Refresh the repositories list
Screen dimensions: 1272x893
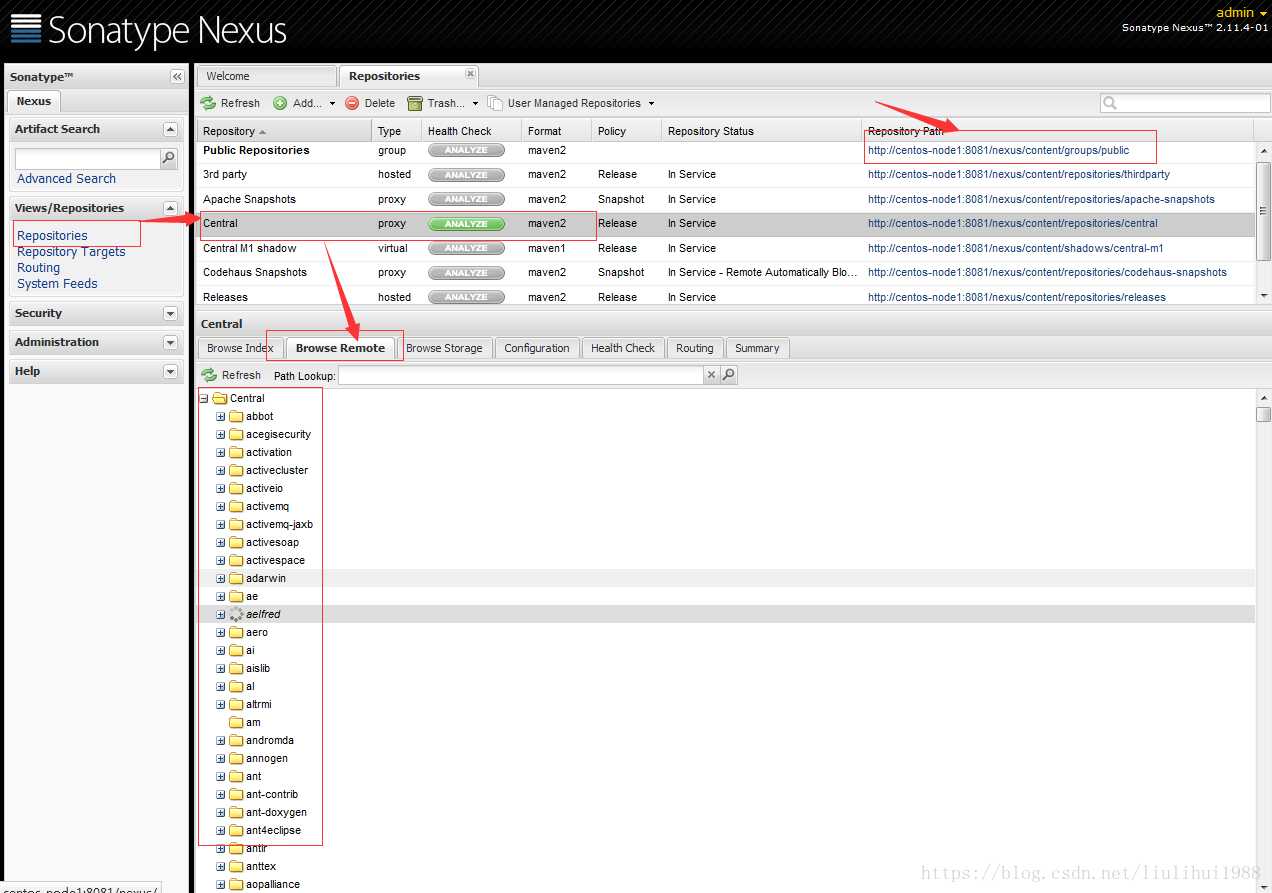[x=230, y=103]
